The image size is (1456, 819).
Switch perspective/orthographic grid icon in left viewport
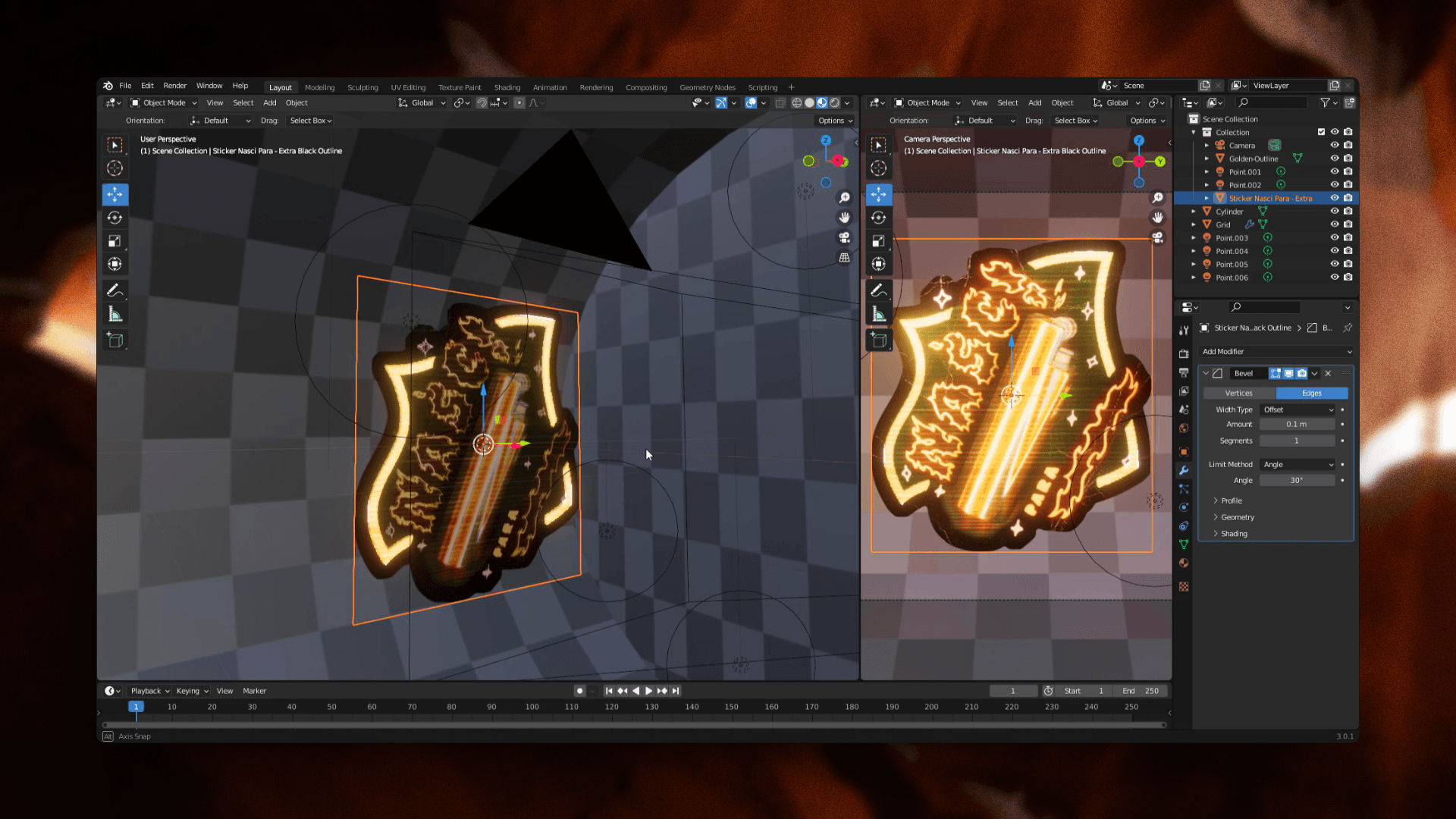844,258
